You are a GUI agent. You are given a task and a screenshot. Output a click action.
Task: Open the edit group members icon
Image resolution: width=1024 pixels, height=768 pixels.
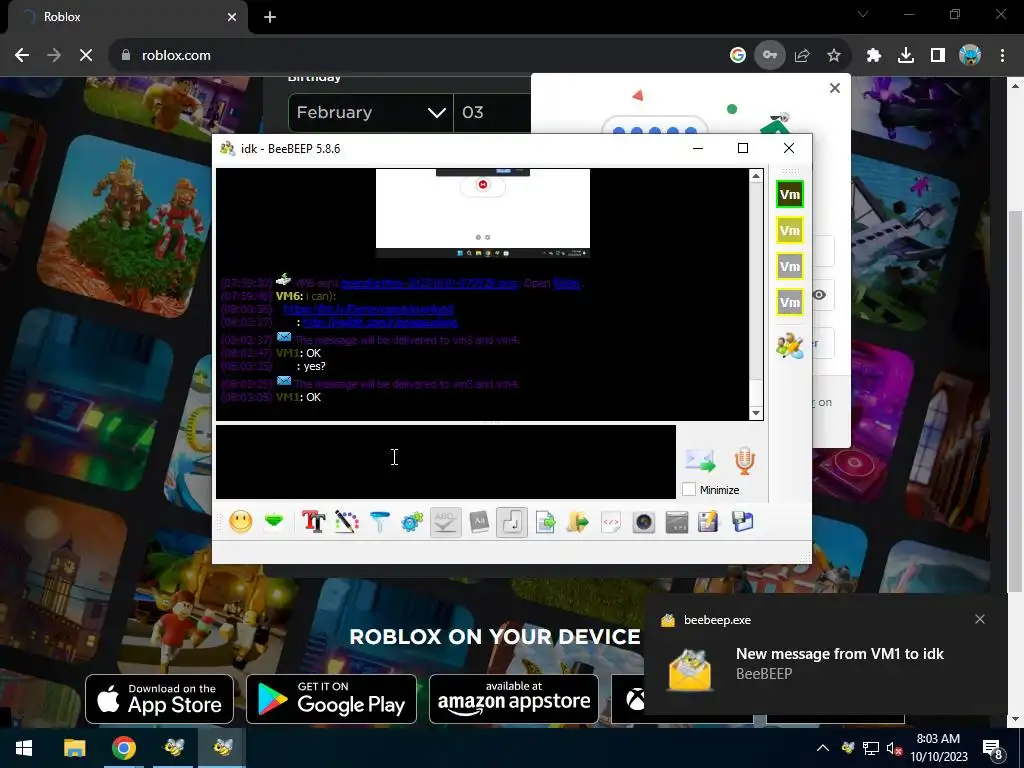(790, 345)
